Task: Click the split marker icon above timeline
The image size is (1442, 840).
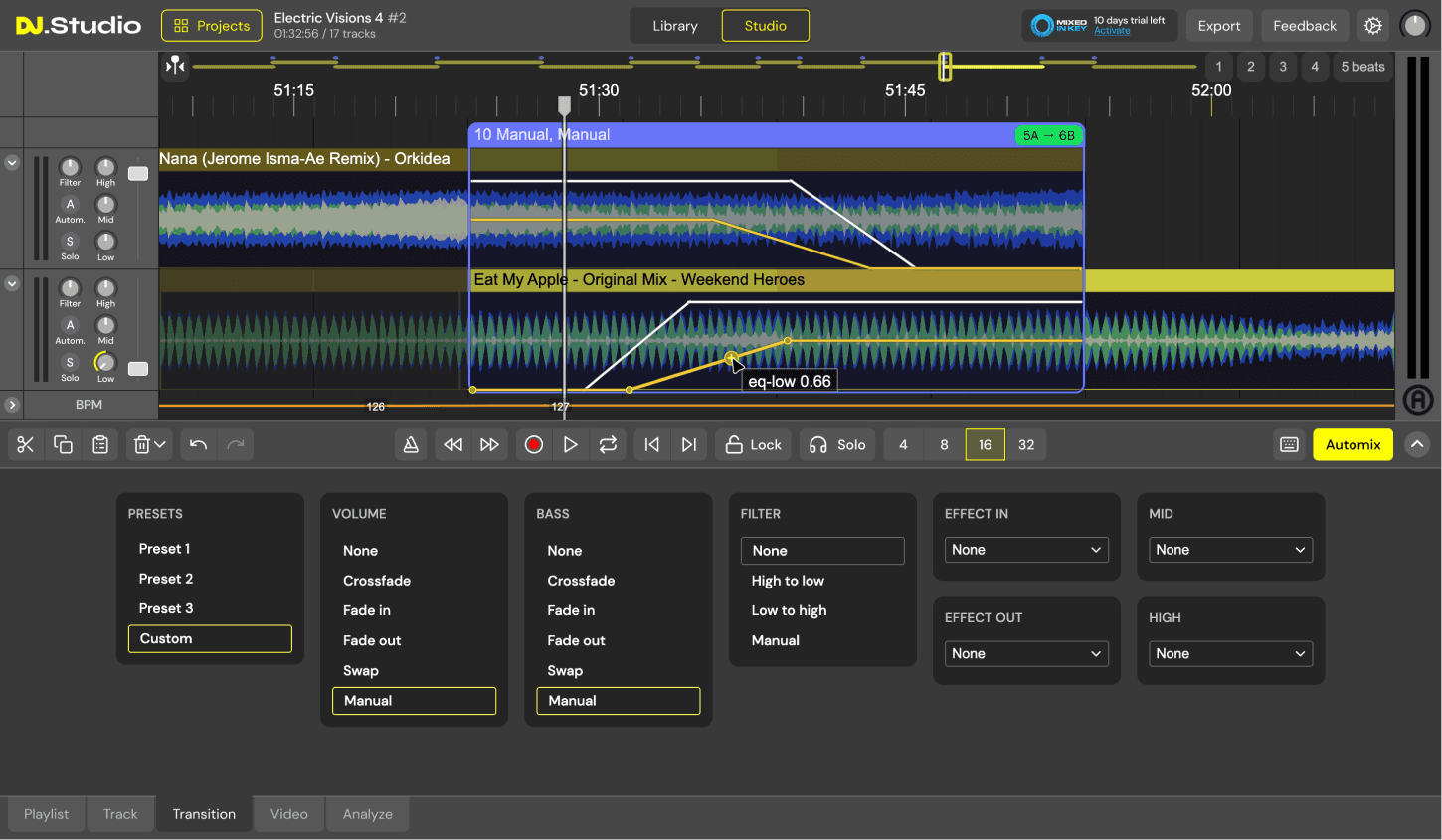Action: pos(175,66)
